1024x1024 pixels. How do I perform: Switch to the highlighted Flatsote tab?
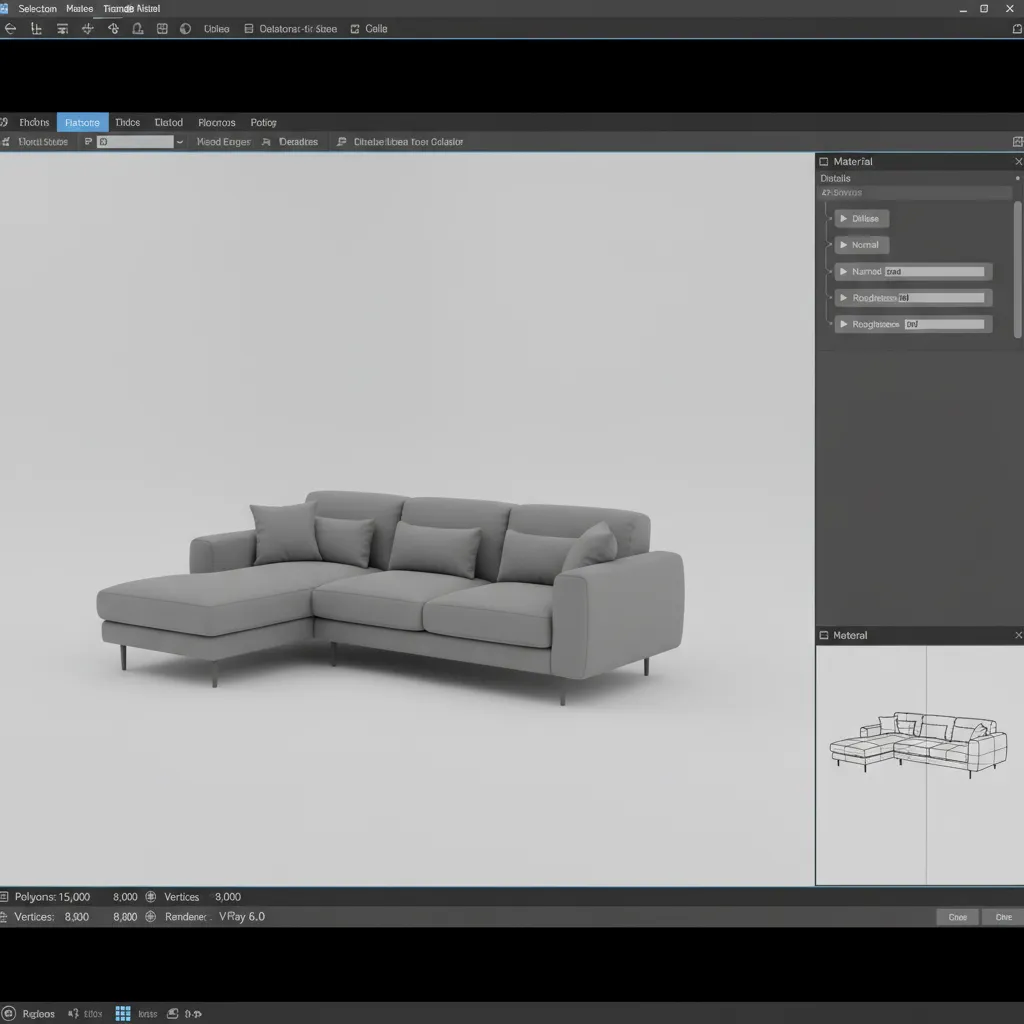(82, 121)
